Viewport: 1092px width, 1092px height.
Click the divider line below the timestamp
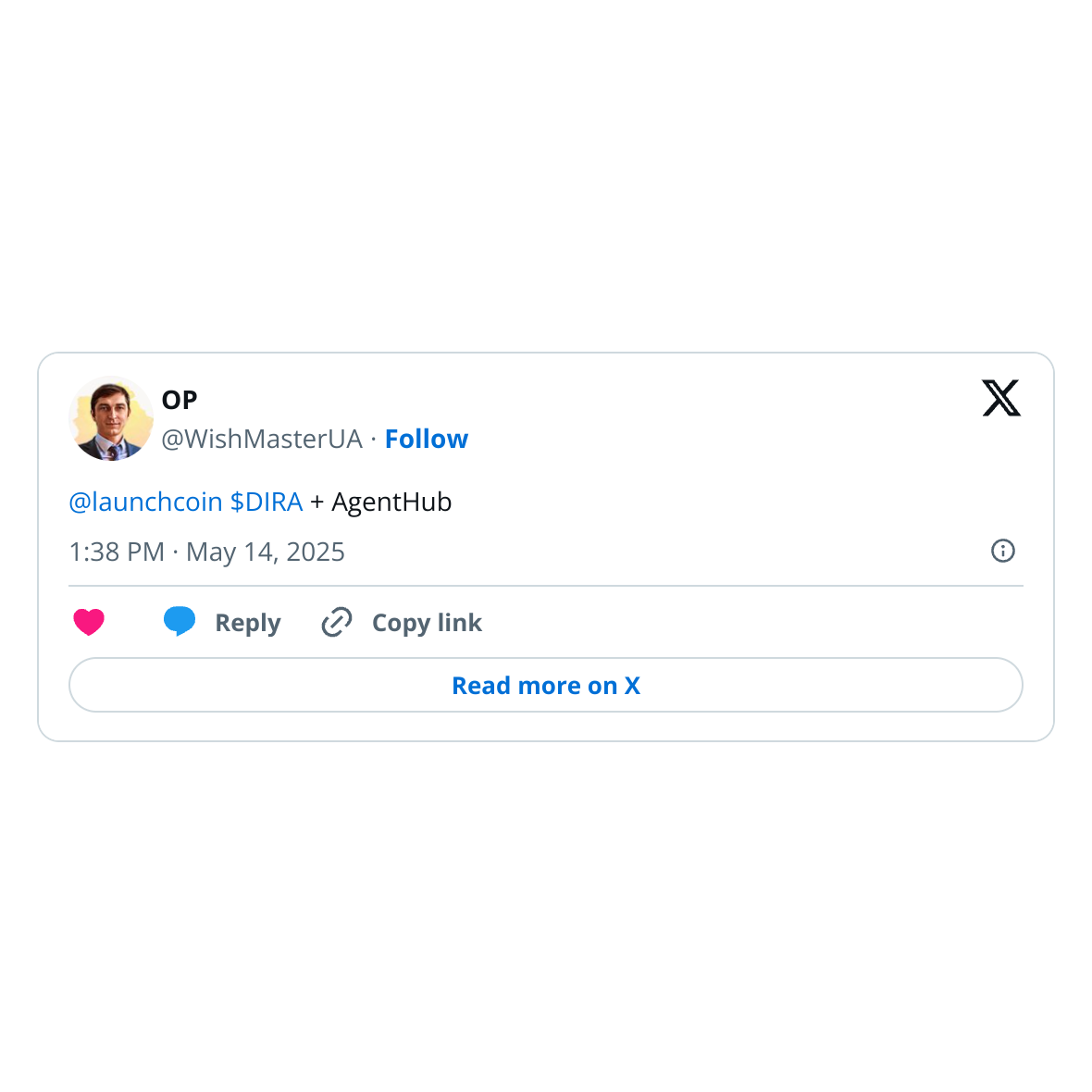point(546,586)
